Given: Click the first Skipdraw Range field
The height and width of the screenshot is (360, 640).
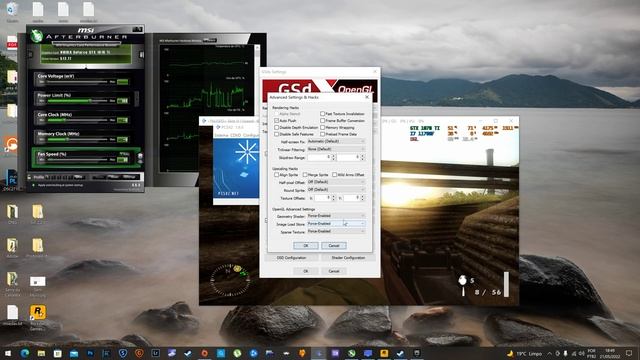Looking at the screenshot, I should coord(319,157).
